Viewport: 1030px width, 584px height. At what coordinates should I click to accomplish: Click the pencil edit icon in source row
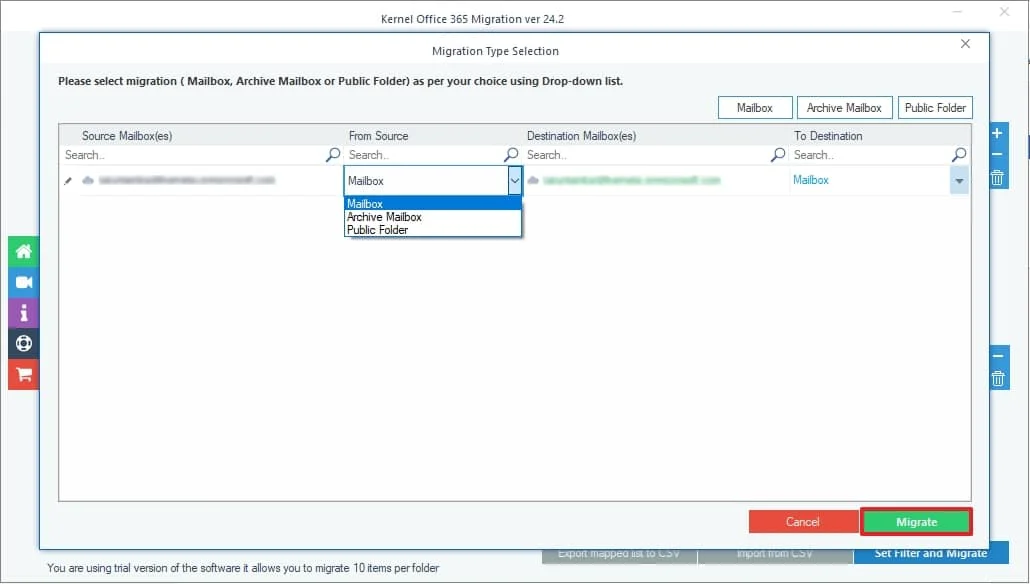[x=68, y=181]
